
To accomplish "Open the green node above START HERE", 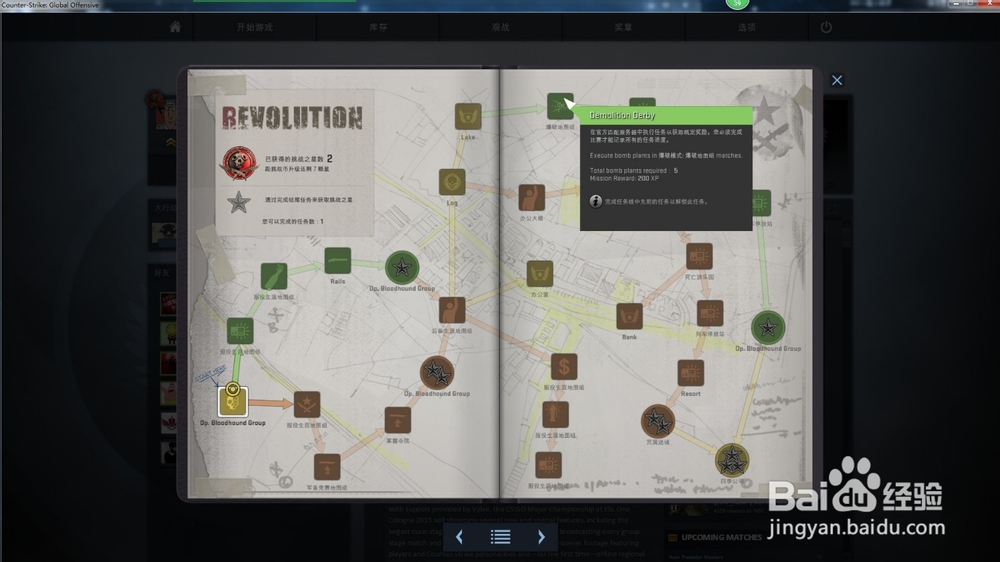I will tap(240, 331).
